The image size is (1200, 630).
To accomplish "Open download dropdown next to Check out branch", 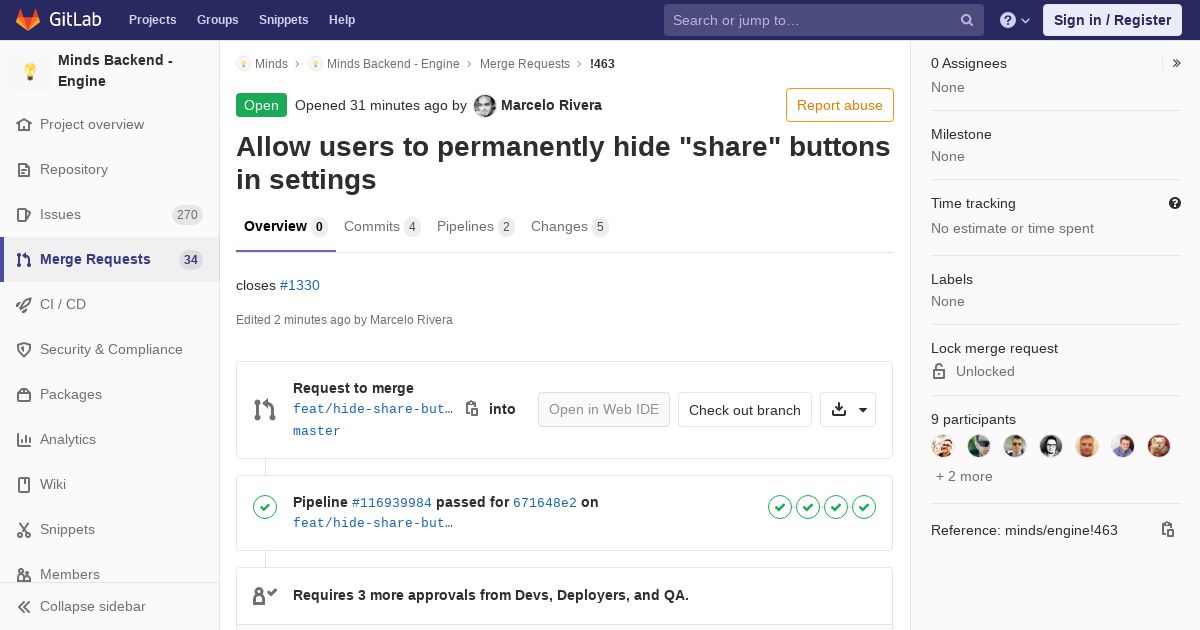I will click(848, 410).
